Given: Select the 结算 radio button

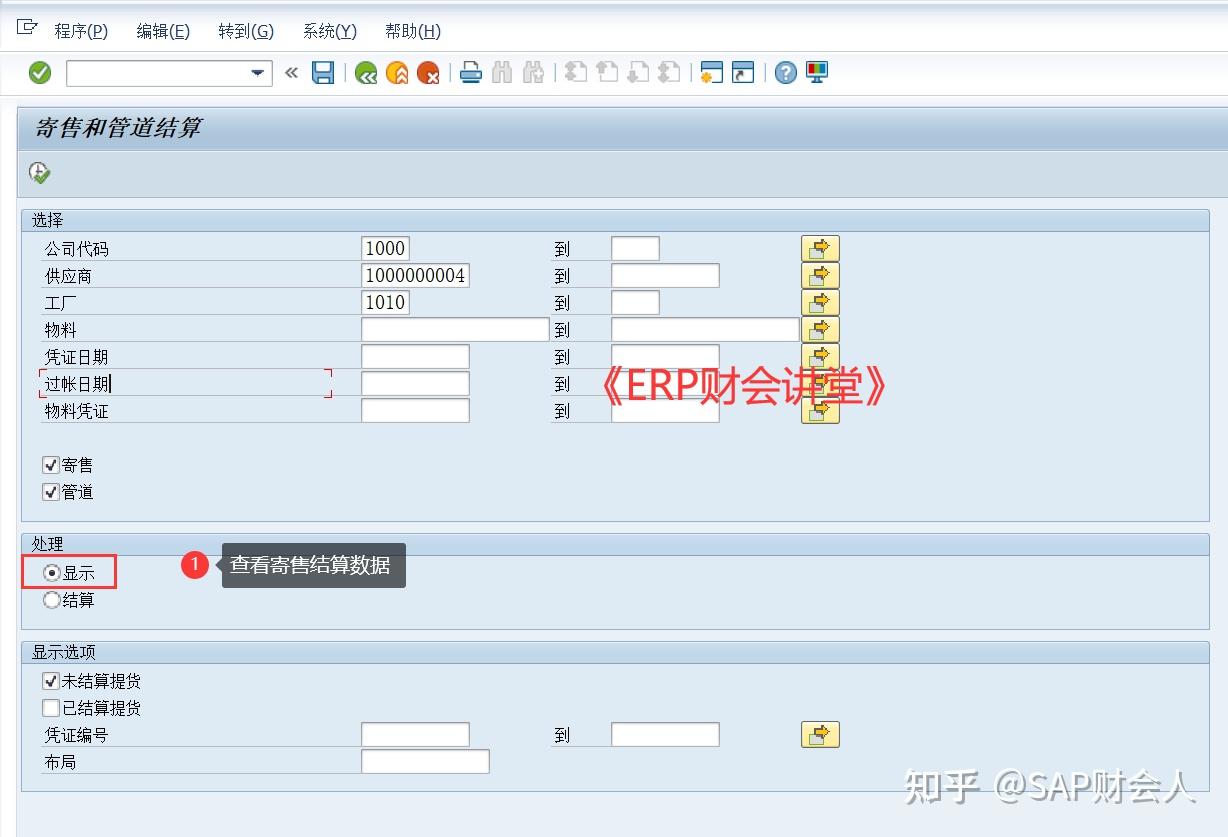Looking at the screenshot, I should pyautogui.click(x=51, y=600).
